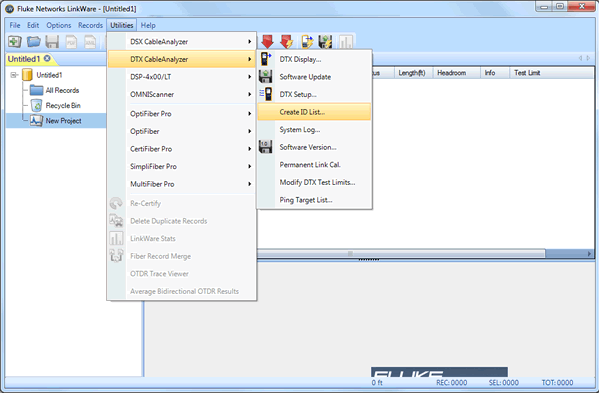Click the Save floppy disk toolbar icon
Image resolution: width=599 pixels, height=393 pixels.
[x=52, y=41]
